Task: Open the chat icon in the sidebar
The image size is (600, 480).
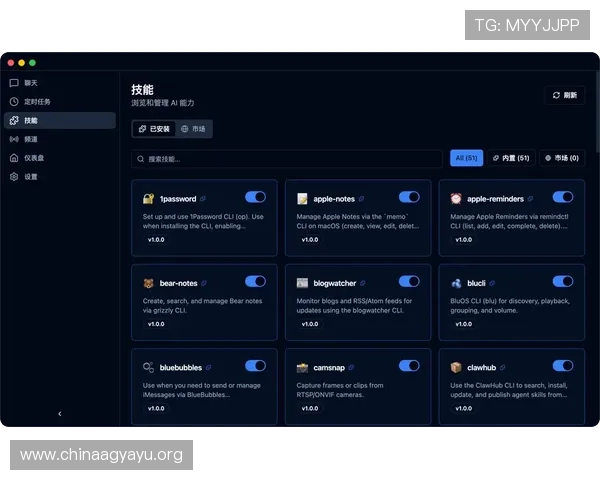Action: point(14,83)
